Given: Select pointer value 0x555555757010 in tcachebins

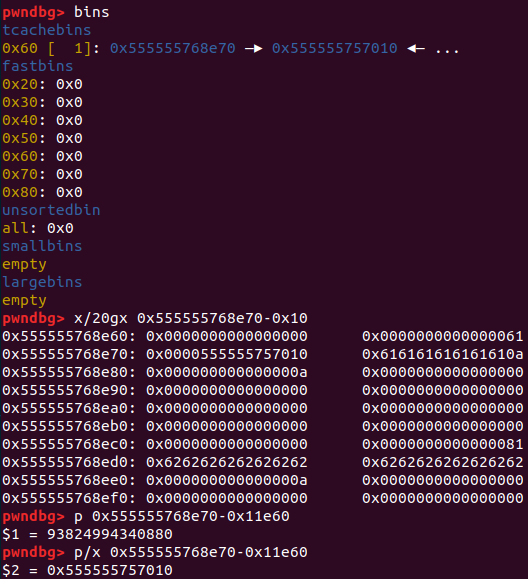Looking at the screenshot, I should coord(335,48).
